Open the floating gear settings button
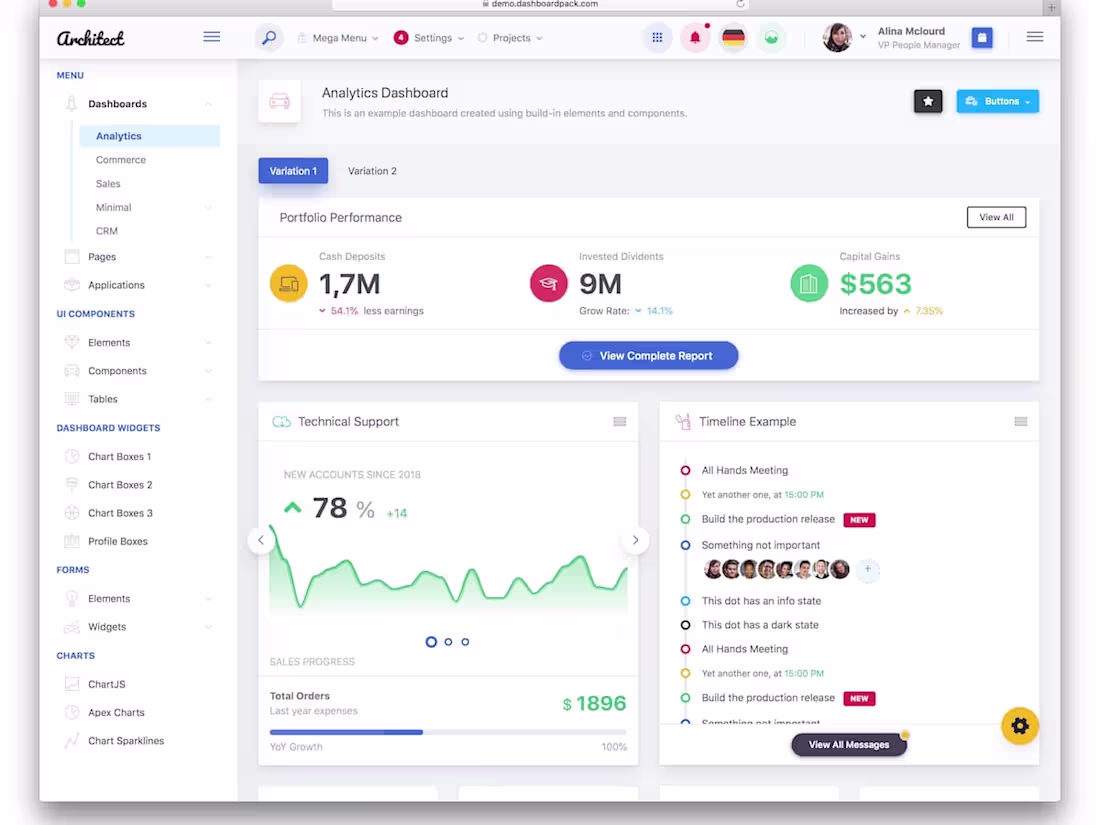This screenshot has width=1100, height=825. click(x=1019, y=725)
